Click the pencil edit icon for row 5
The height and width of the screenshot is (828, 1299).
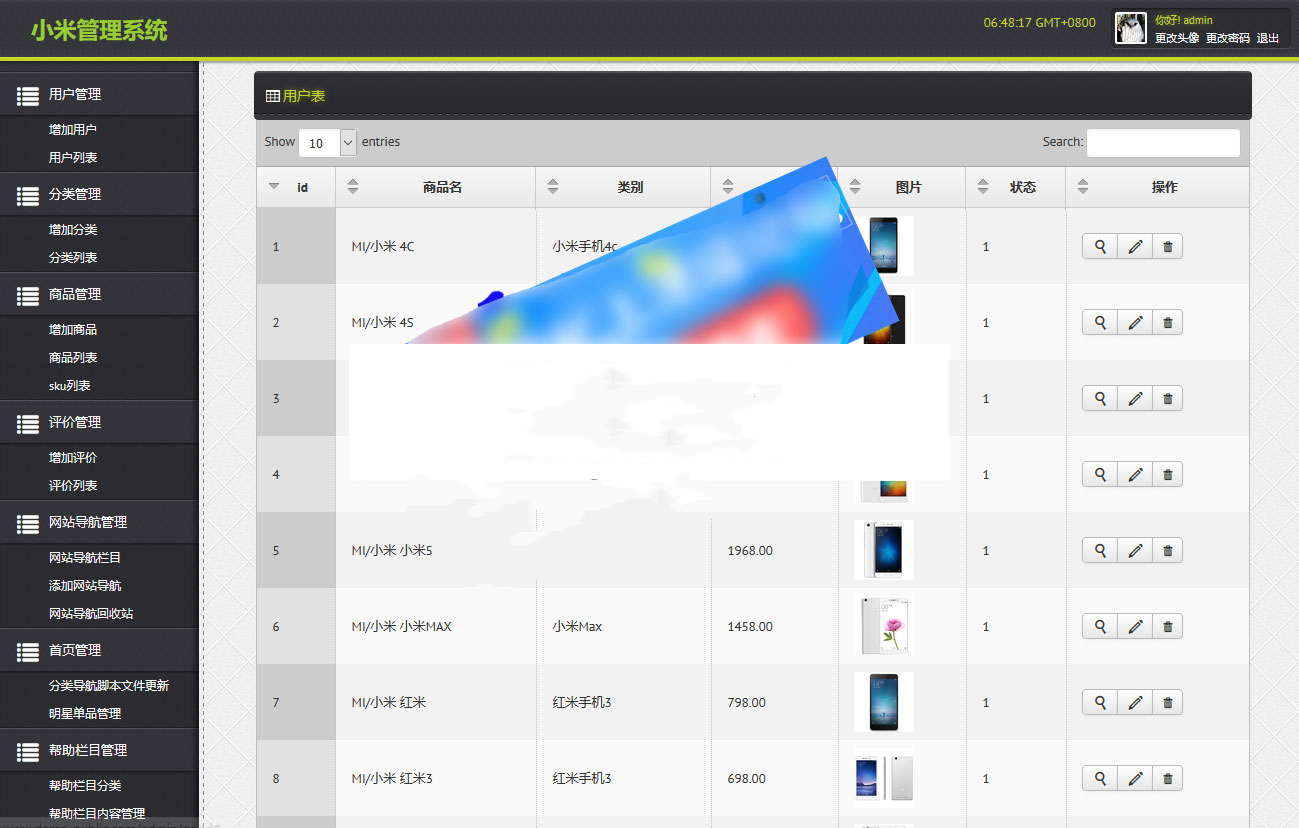click(1135, 550)
